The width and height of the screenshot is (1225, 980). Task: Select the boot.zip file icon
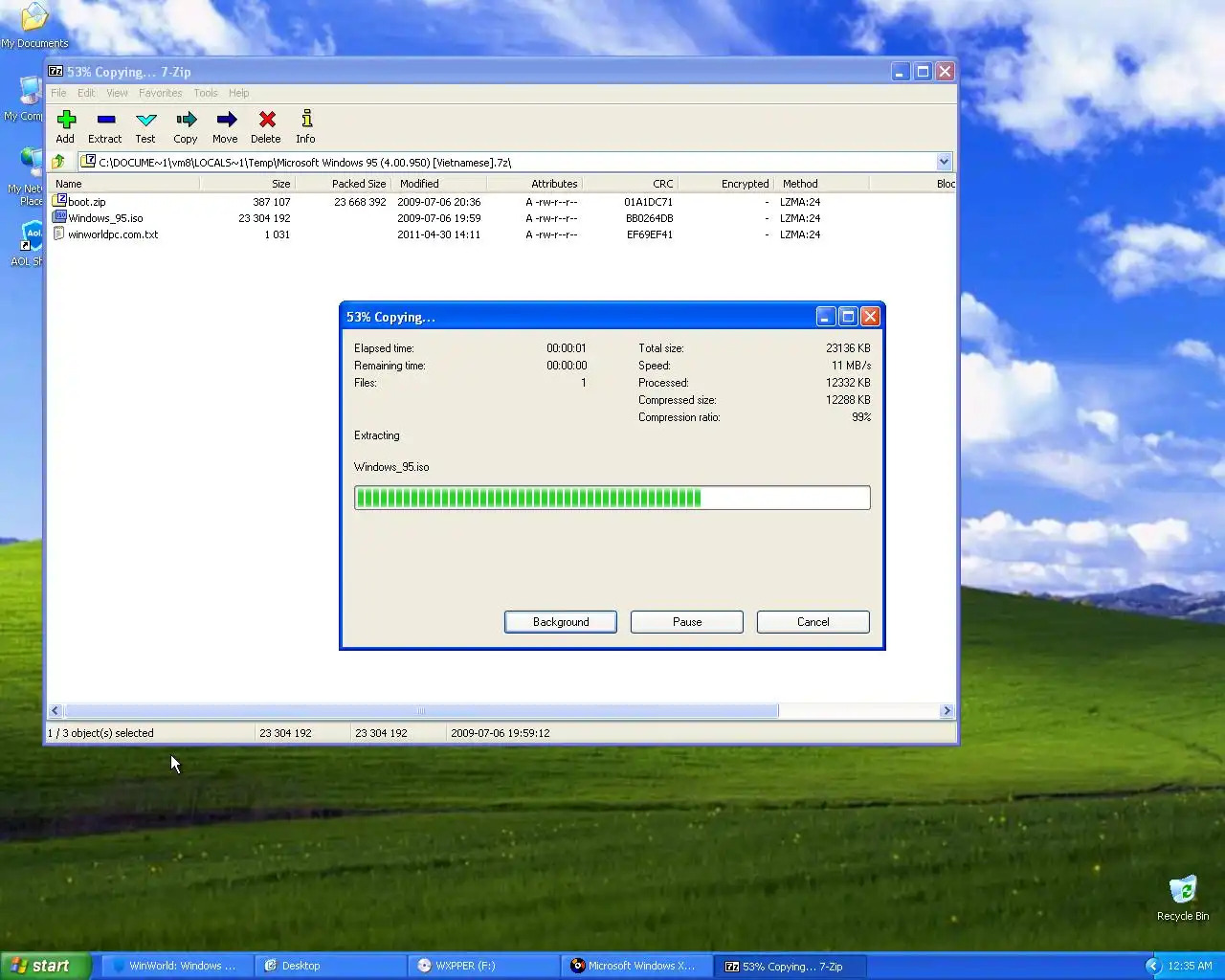point(59,201)
